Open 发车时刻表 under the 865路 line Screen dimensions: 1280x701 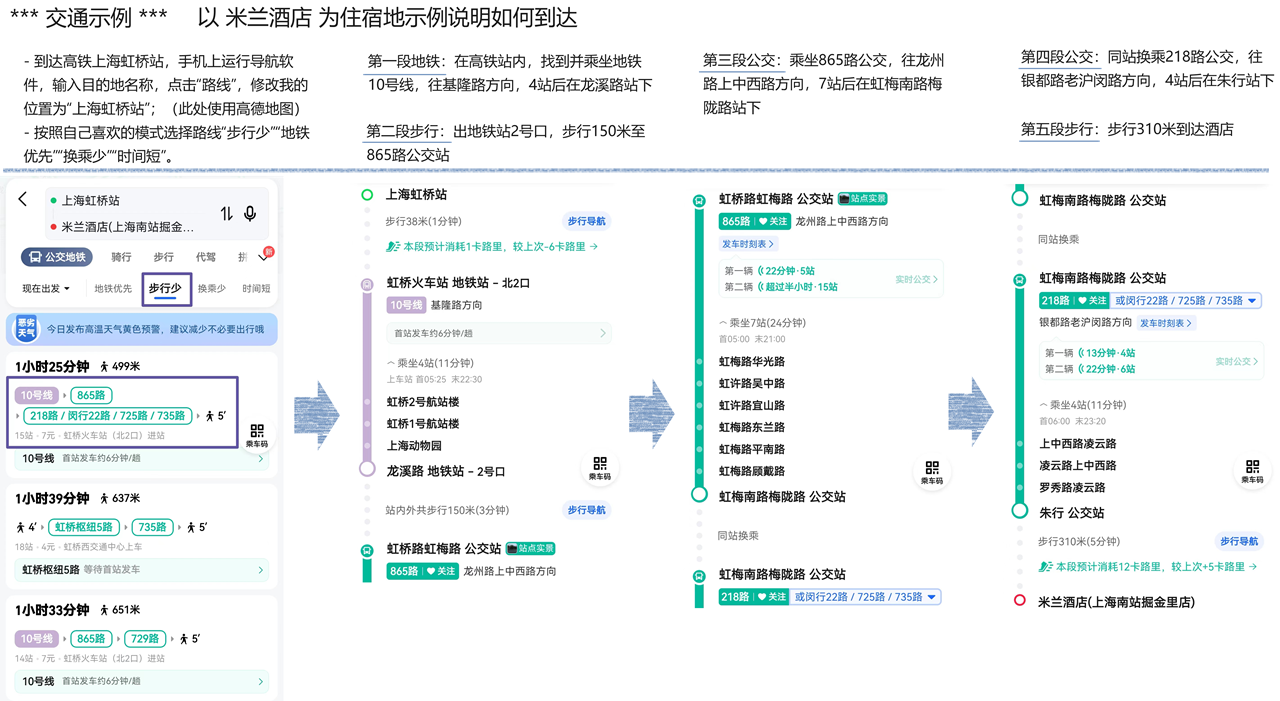pyautogui.click(x=747, y=244)
